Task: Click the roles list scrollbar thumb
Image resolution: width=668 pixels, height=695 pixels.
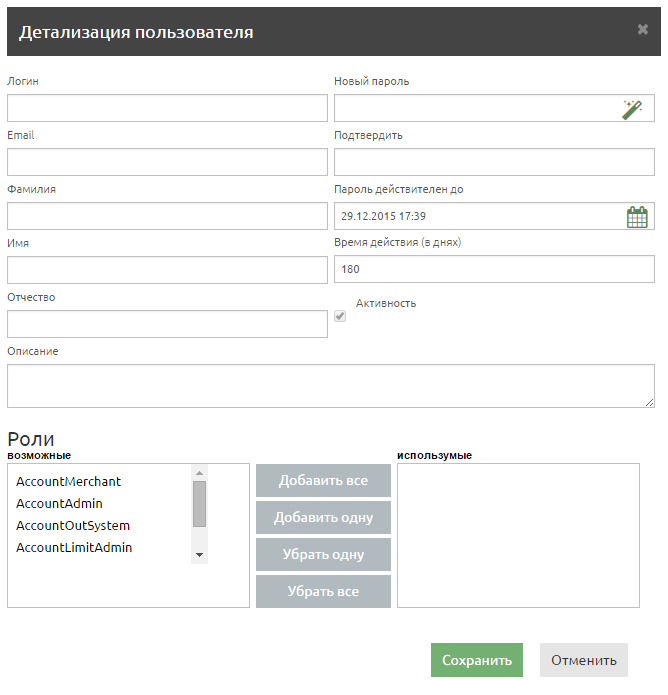Action: click(x=199, y=503)
